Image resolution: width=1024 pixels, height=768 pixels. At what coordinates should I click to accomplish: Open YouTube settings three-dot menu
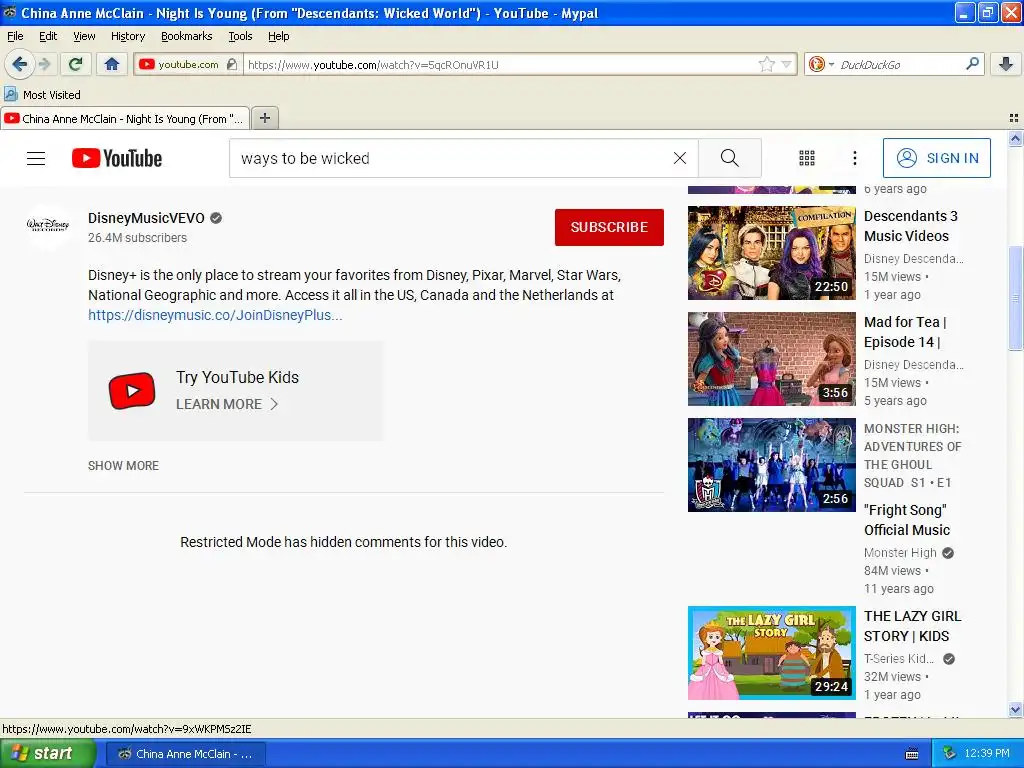pyautogui.click(x=854, y=158)
